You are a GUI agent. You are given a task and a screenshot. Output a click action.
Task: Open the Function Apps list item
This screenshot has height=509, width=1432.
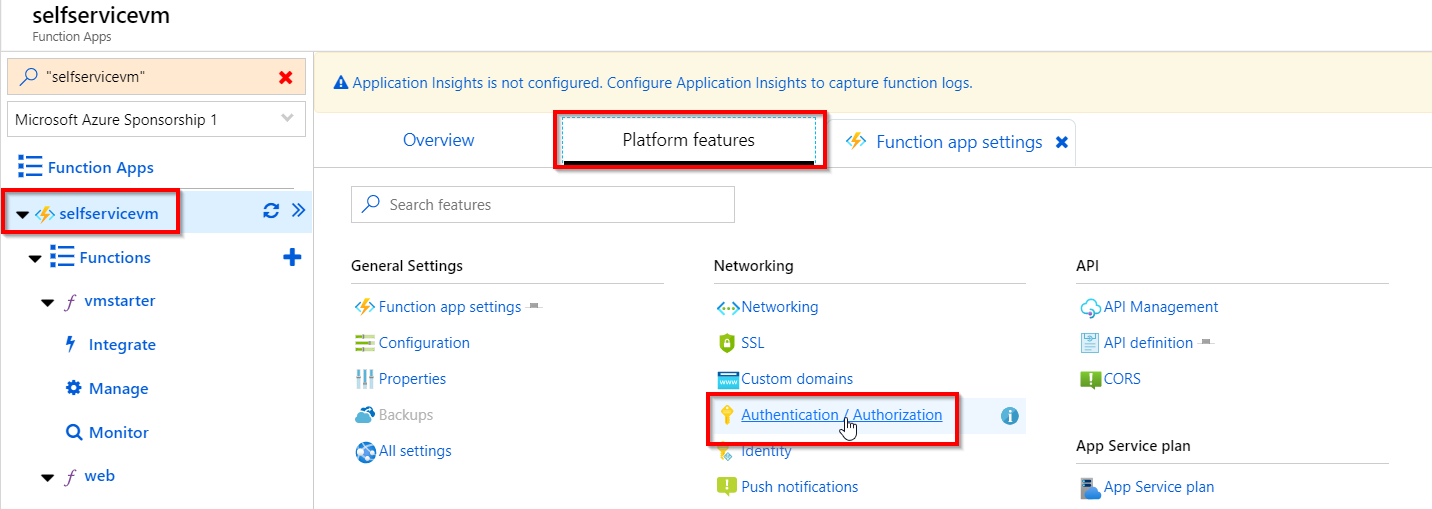click(101, 168)
